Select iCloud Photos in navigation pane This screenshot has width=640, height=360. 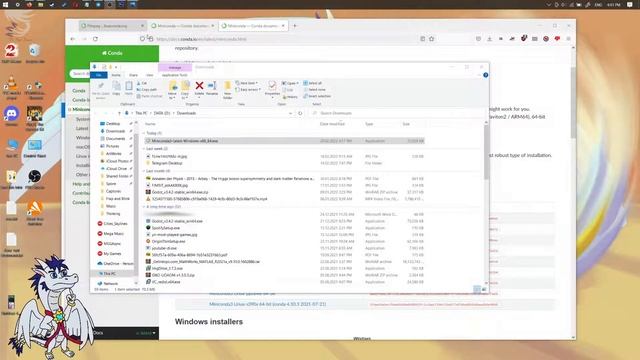[116, 161]
